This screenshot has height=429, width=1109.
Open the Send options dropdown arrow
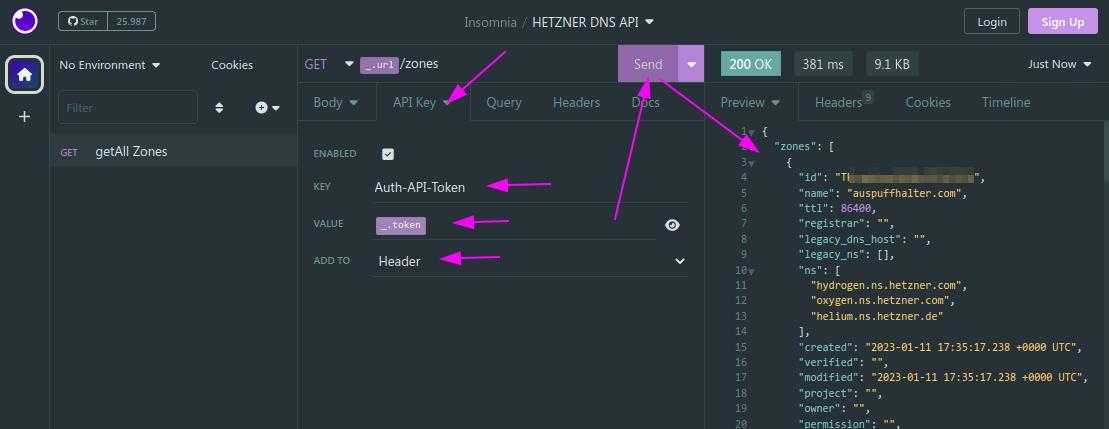pyautogui.click(x=691, y=64)
